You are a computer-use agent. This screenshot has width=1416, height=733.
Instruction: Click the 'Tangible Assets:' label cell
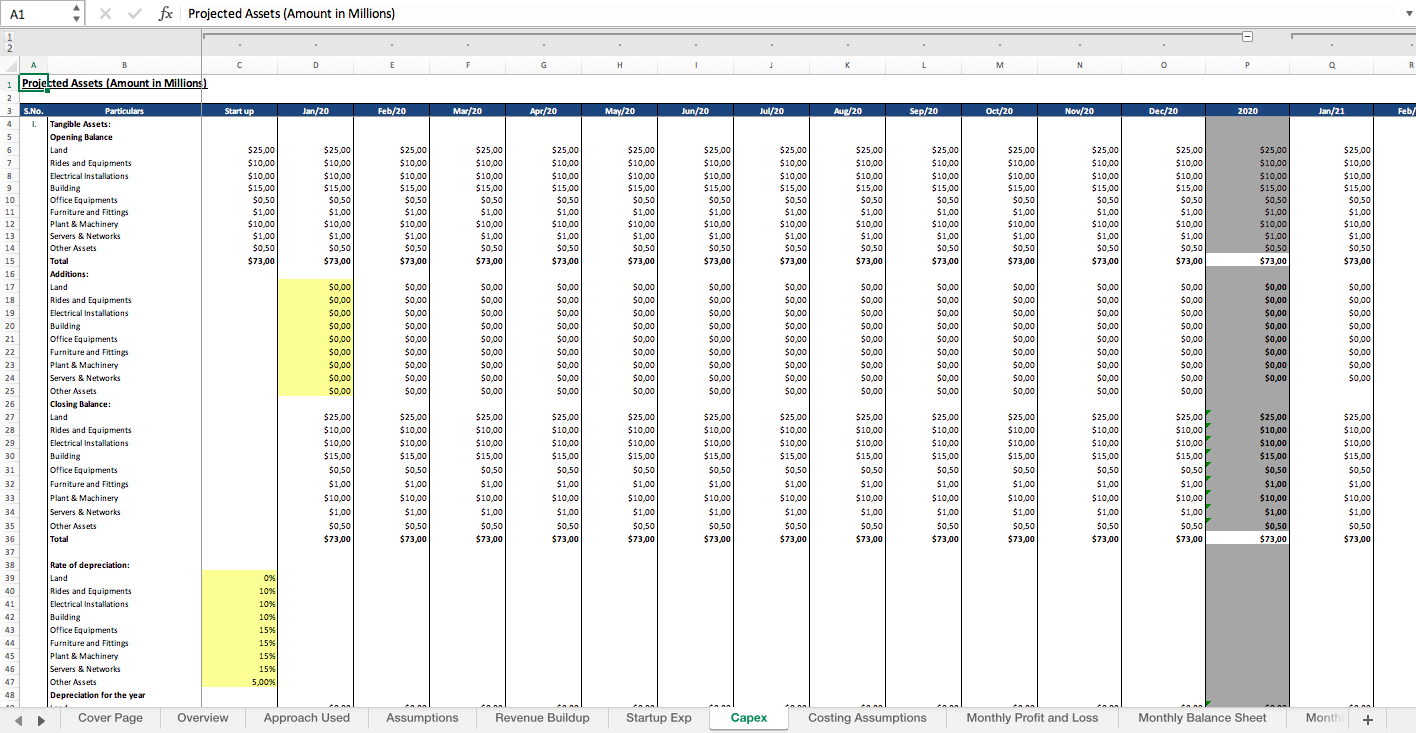[x=124, y=124]
